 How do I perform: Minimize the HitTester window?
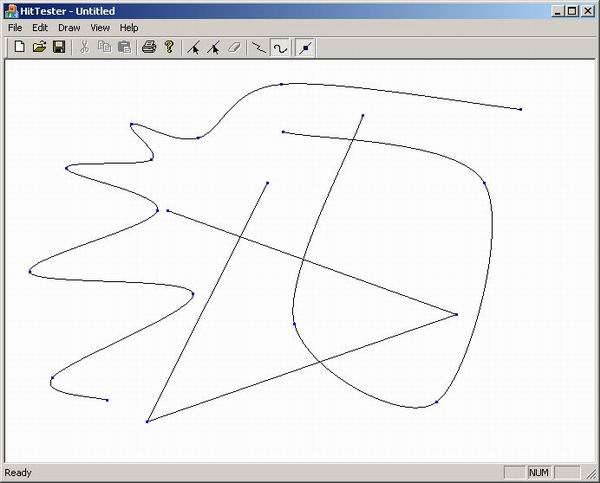(558, 11)
